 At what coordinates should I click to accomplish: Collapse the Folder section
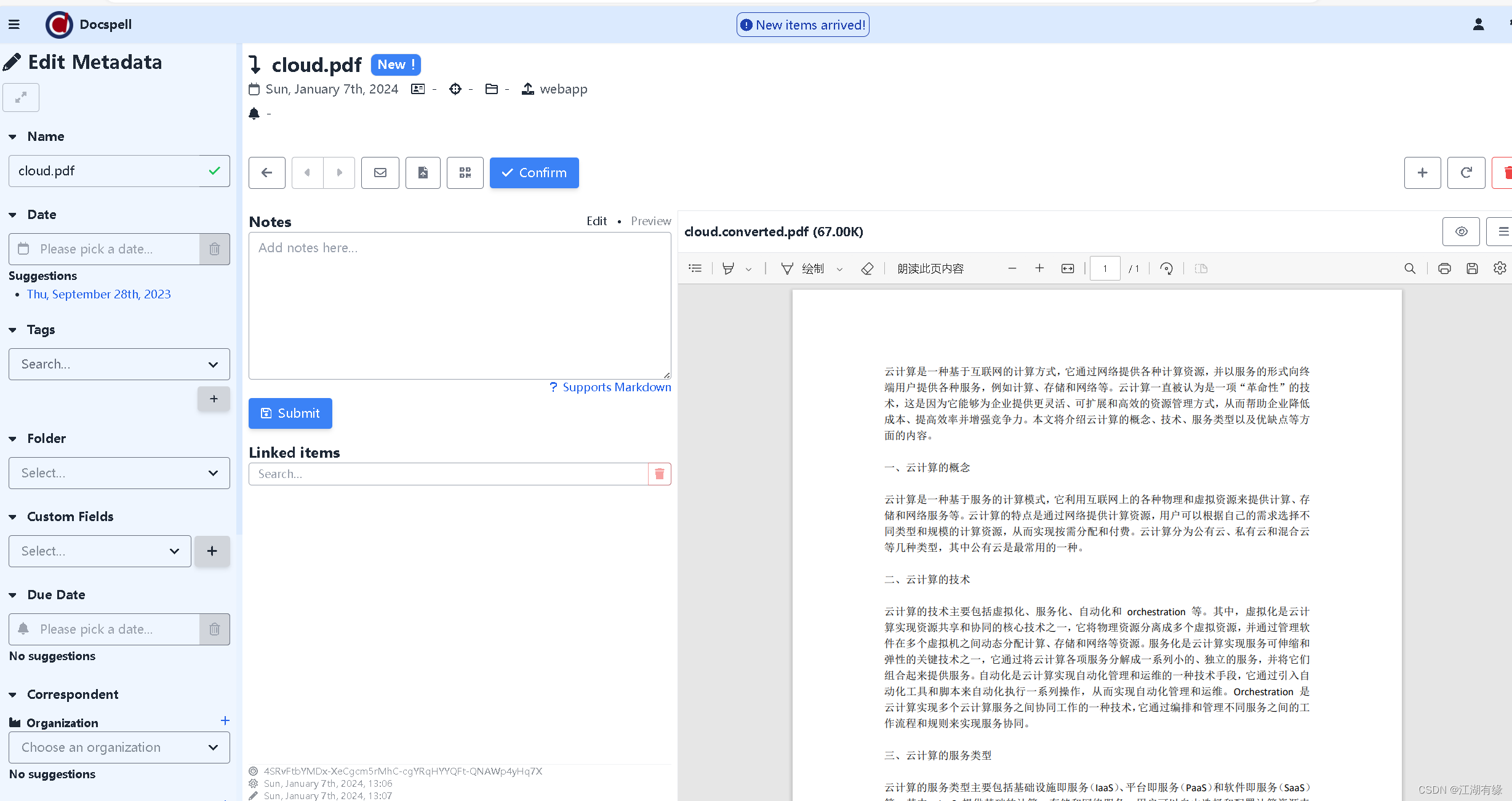click(x=12, y=439)
